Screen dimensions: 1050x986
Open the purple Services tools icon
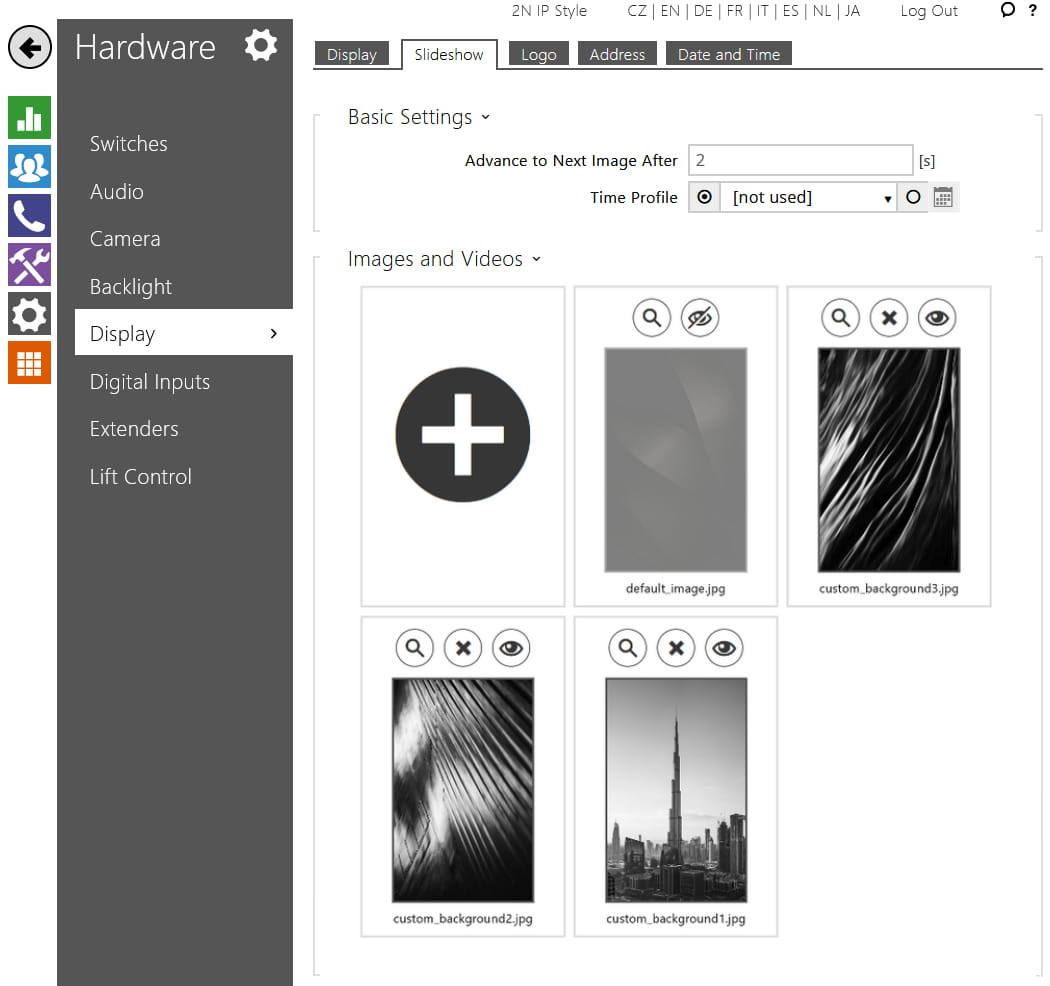29,265
